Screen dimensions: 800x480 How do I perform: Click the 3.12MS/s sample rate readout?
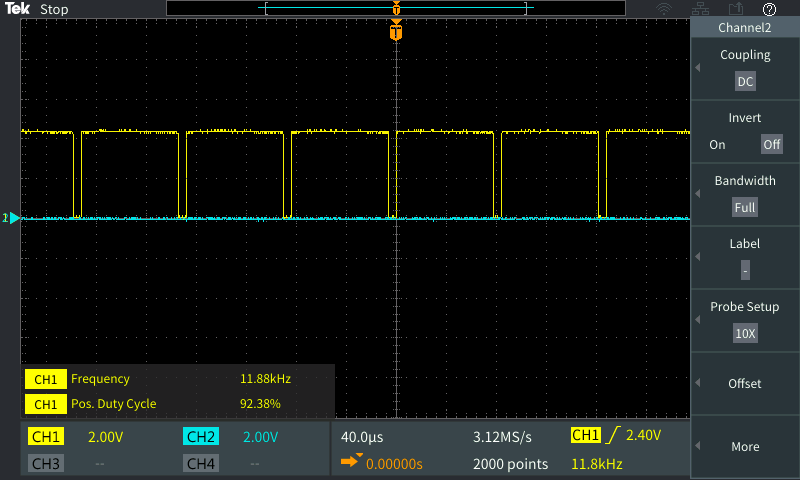click(x=502, y=437)
